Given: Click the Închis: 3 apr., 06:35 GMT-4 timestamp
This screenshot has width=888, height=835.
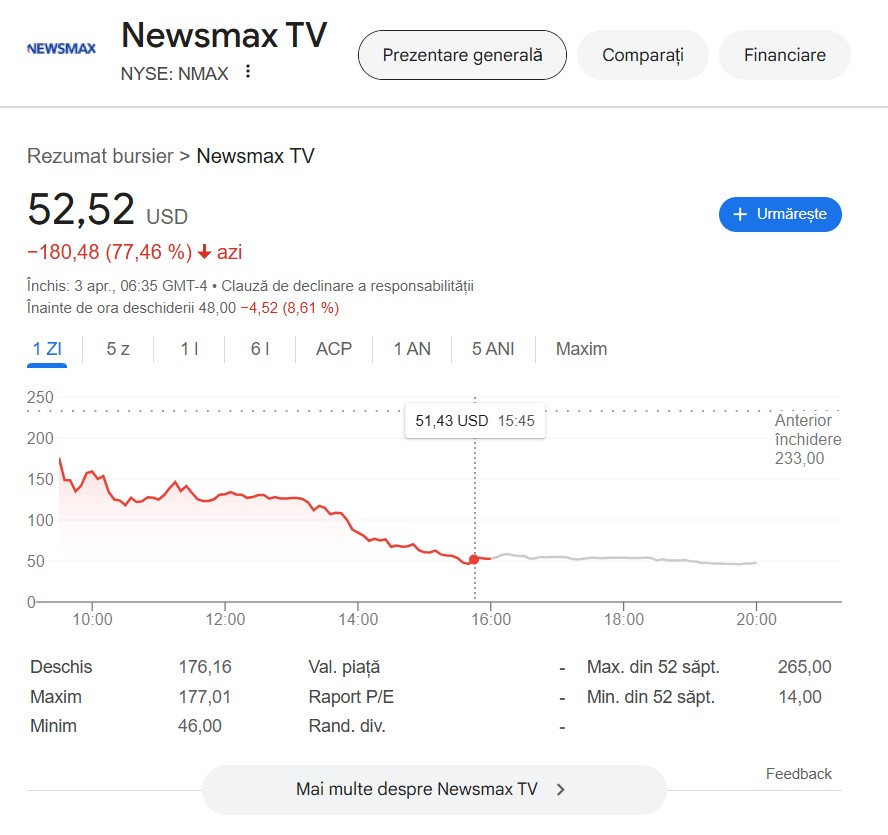Looking at the screenshot, I should (x=117, y=286).
